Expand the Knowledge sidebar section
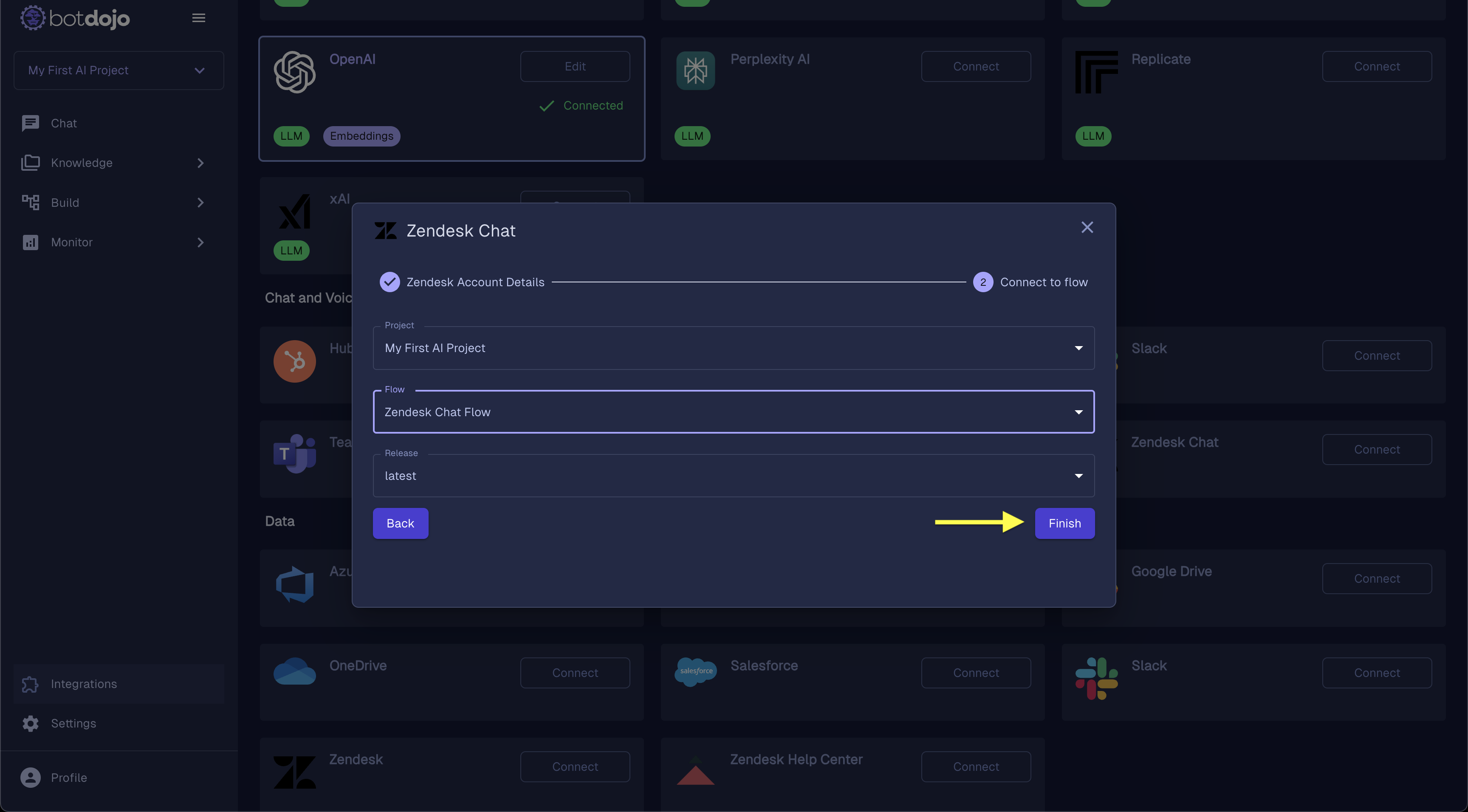The image size is (1468, 812). (119, 163)
